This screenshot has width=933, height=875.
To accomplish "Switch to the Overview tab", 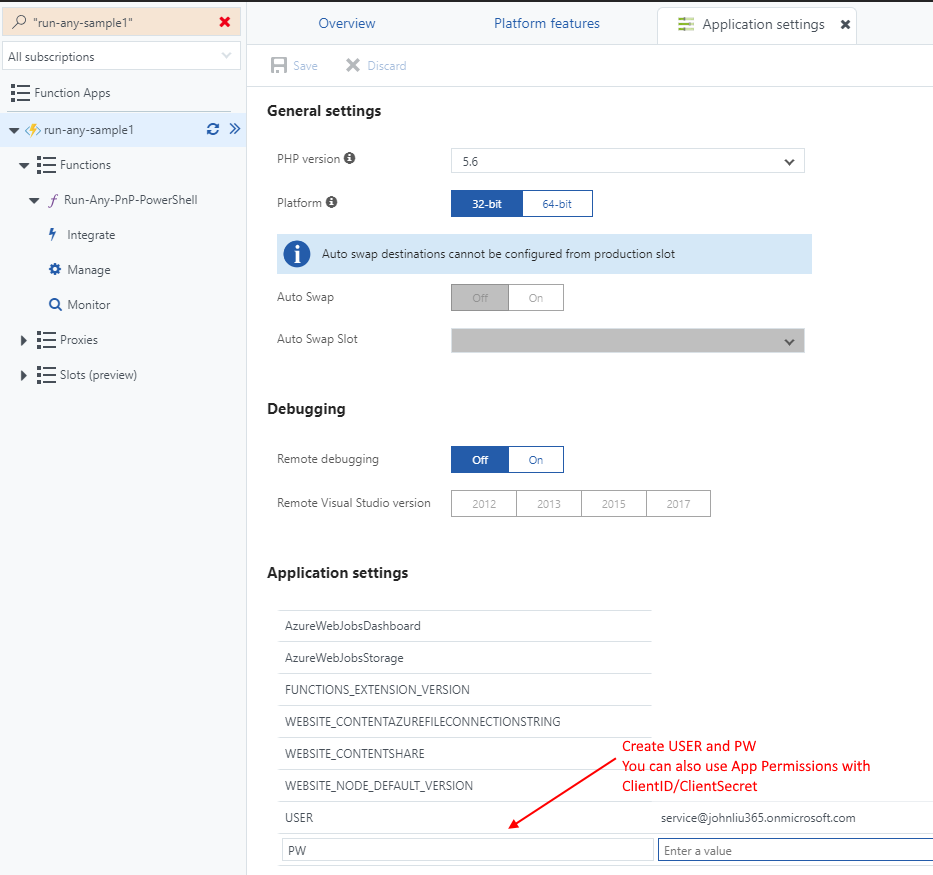I will coord(347,23).
